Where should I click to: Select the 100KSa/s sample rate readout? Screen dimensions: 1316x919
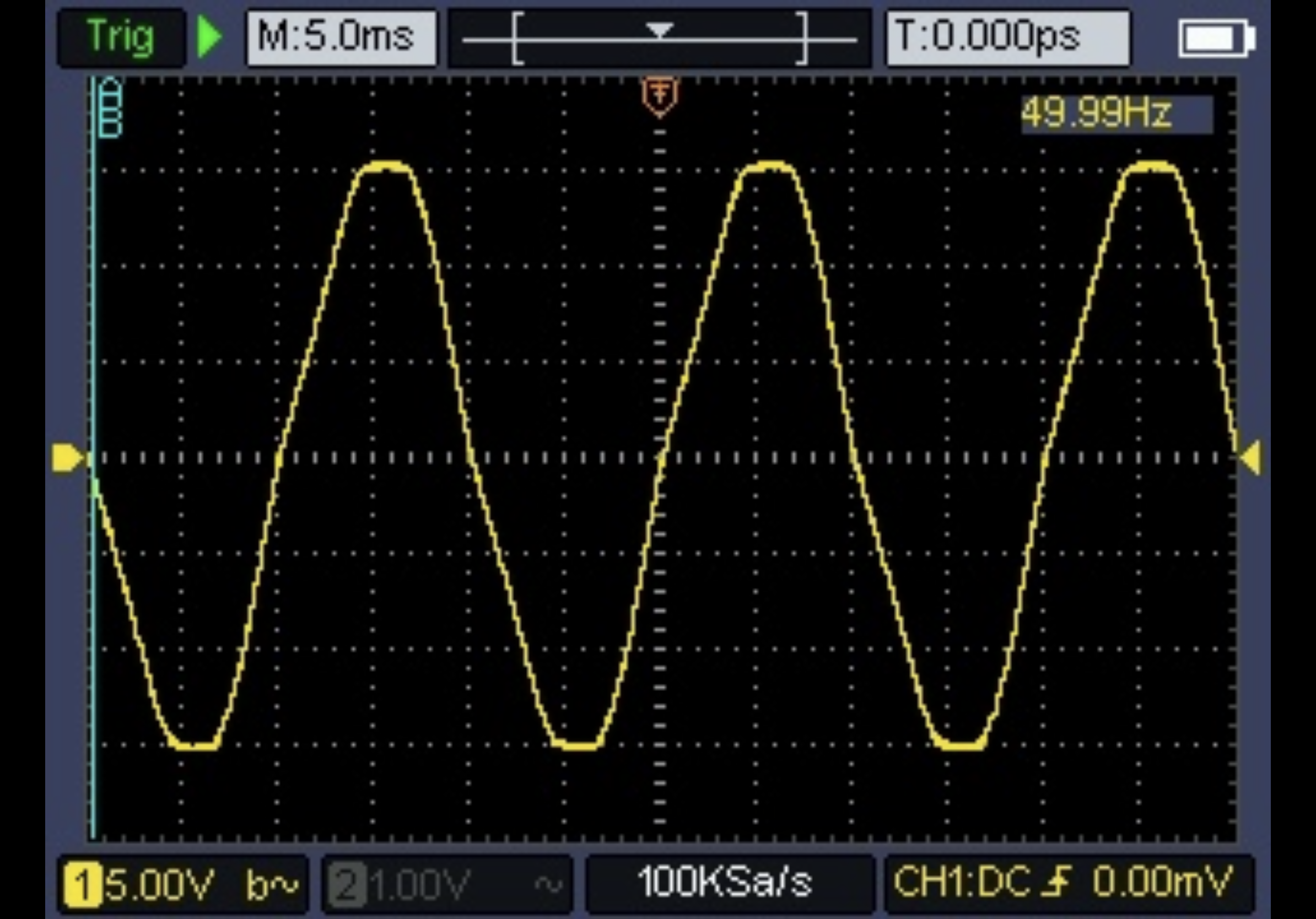[x=725, y=881]
